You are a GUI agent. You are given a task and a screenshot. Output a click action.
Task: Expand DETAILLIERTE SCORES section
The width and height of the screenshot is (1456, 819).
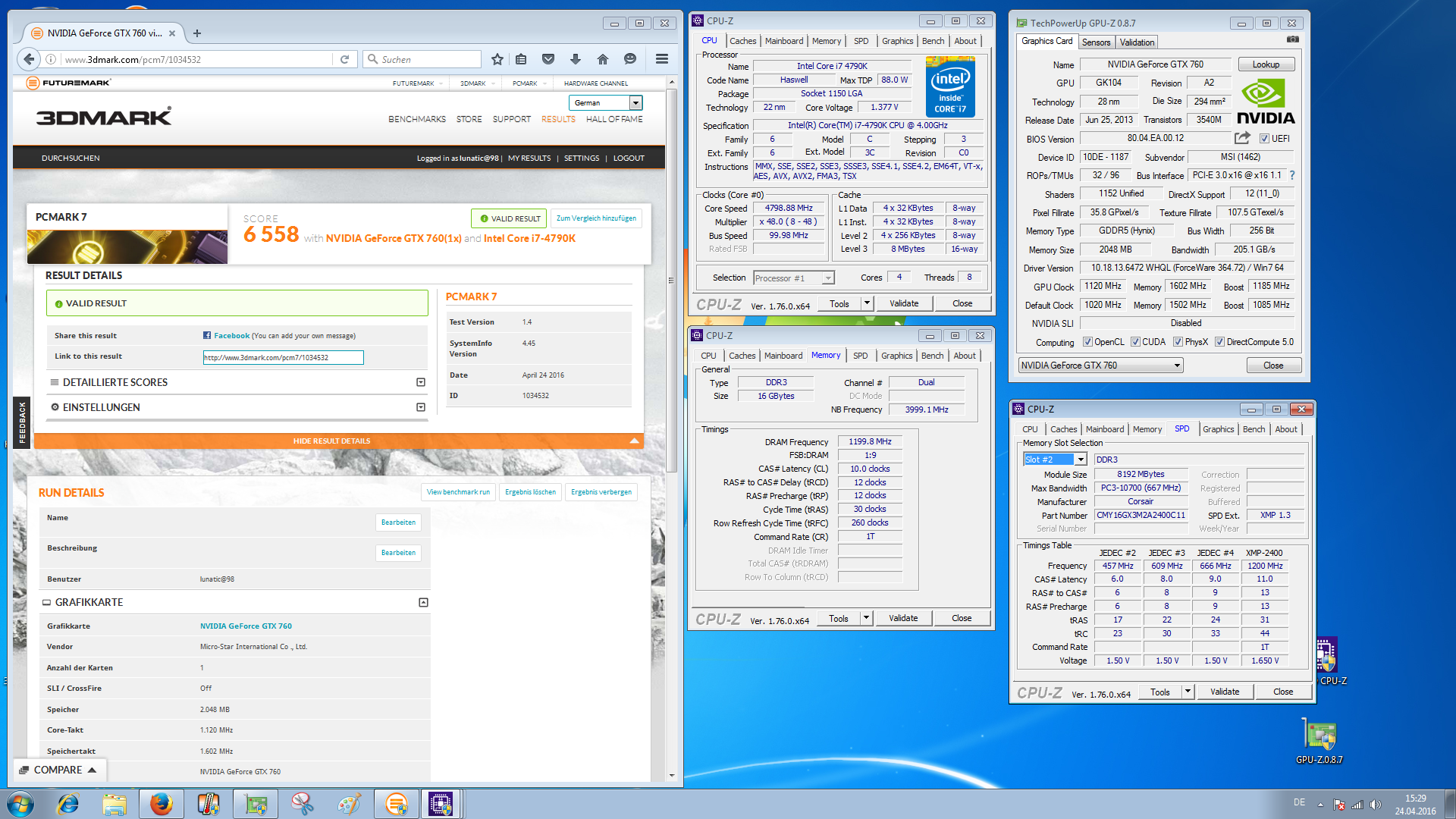pos(421,382)
